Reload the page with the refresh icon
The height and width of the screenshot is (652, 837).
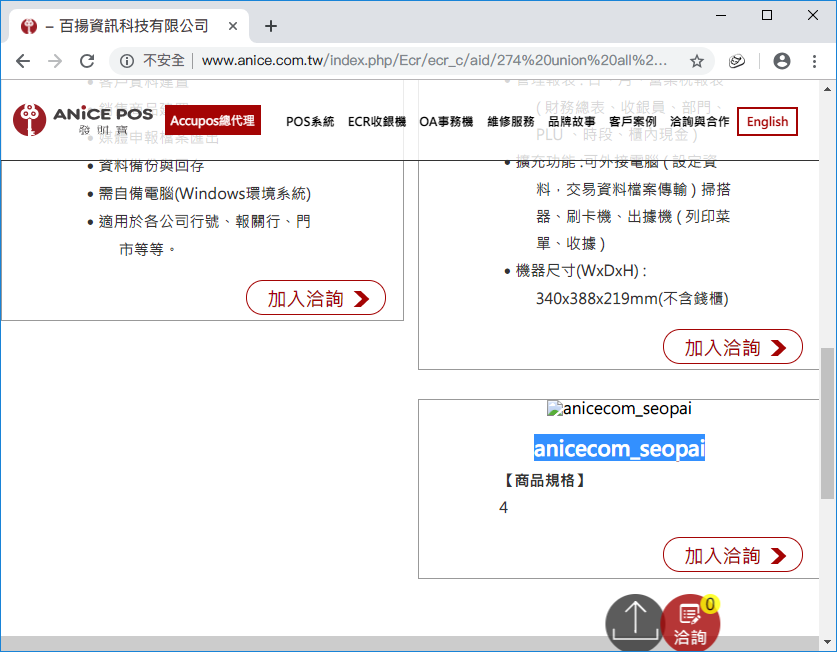[x=87, y=61]
